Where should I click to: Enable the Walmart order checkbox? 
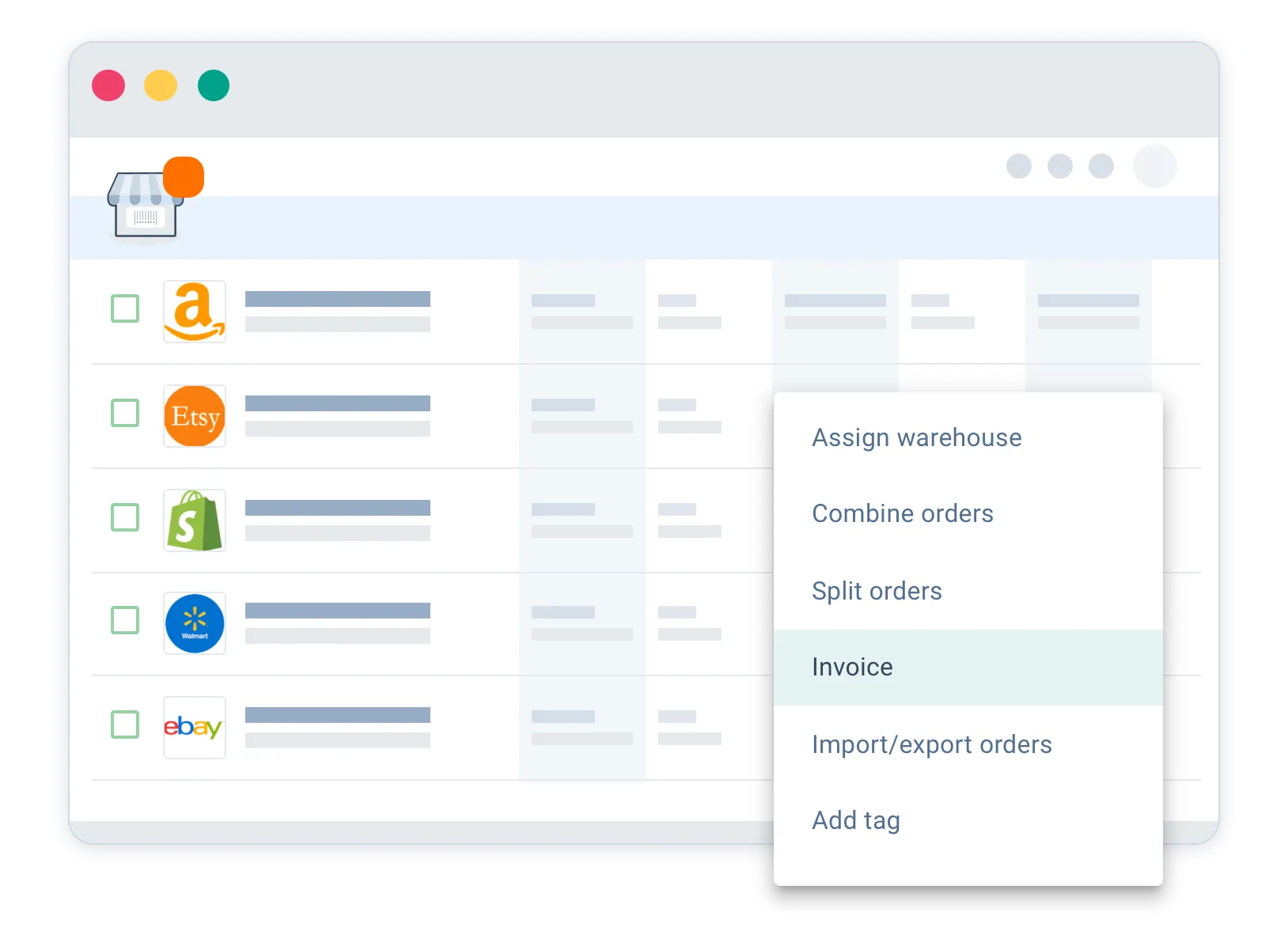(125, 620)
